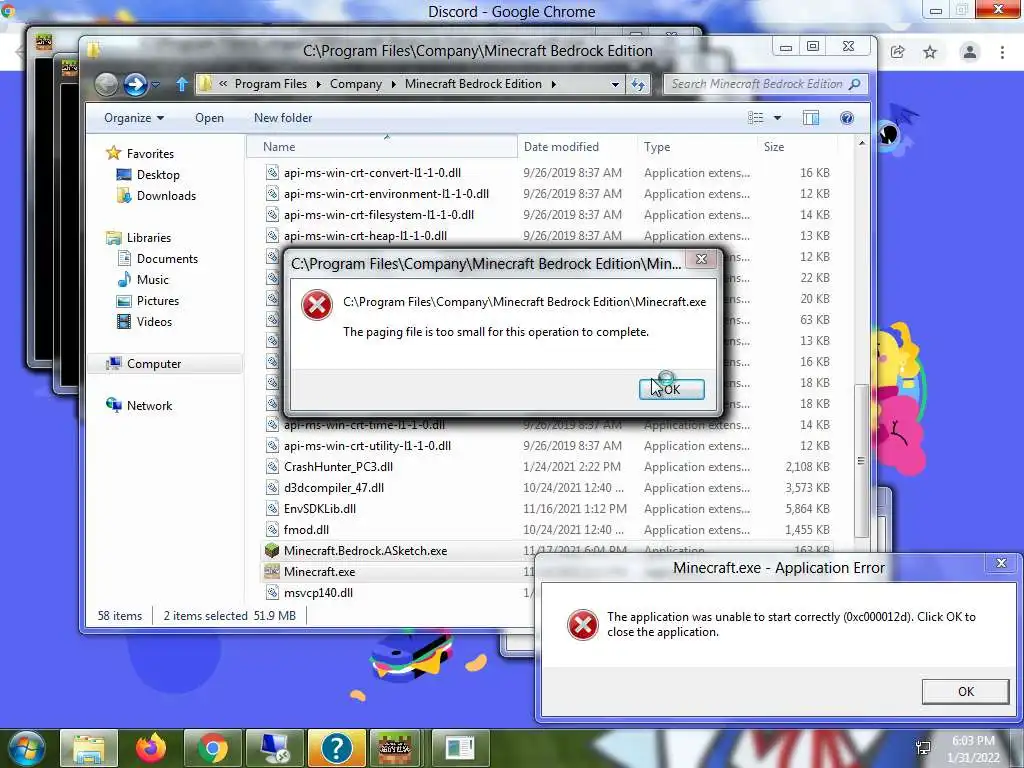Click Open in the Explorer toolbar
The image size is (1024, 768).
[x=209, y=118]
